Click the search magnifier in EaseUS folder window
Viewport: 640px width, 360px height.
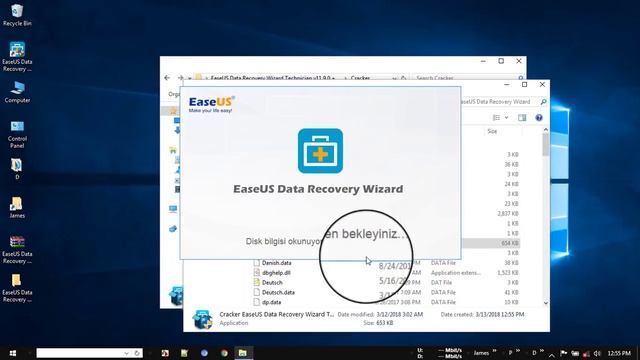[x=543, y=102]
